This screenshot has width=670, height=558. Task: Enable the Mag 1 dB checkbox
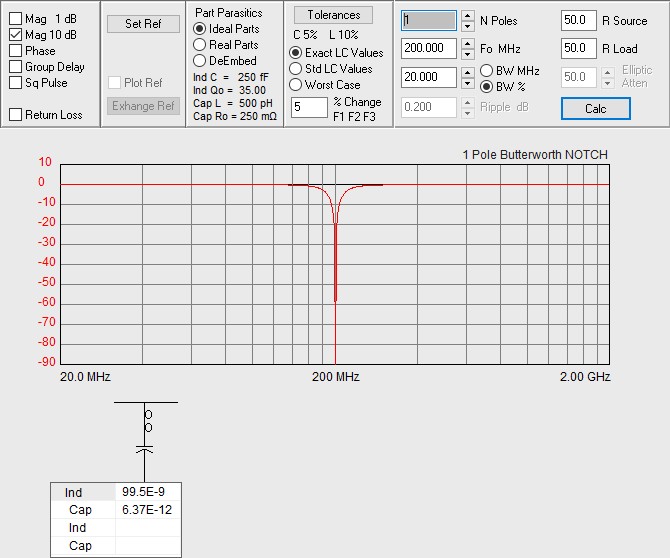(15, 19)
